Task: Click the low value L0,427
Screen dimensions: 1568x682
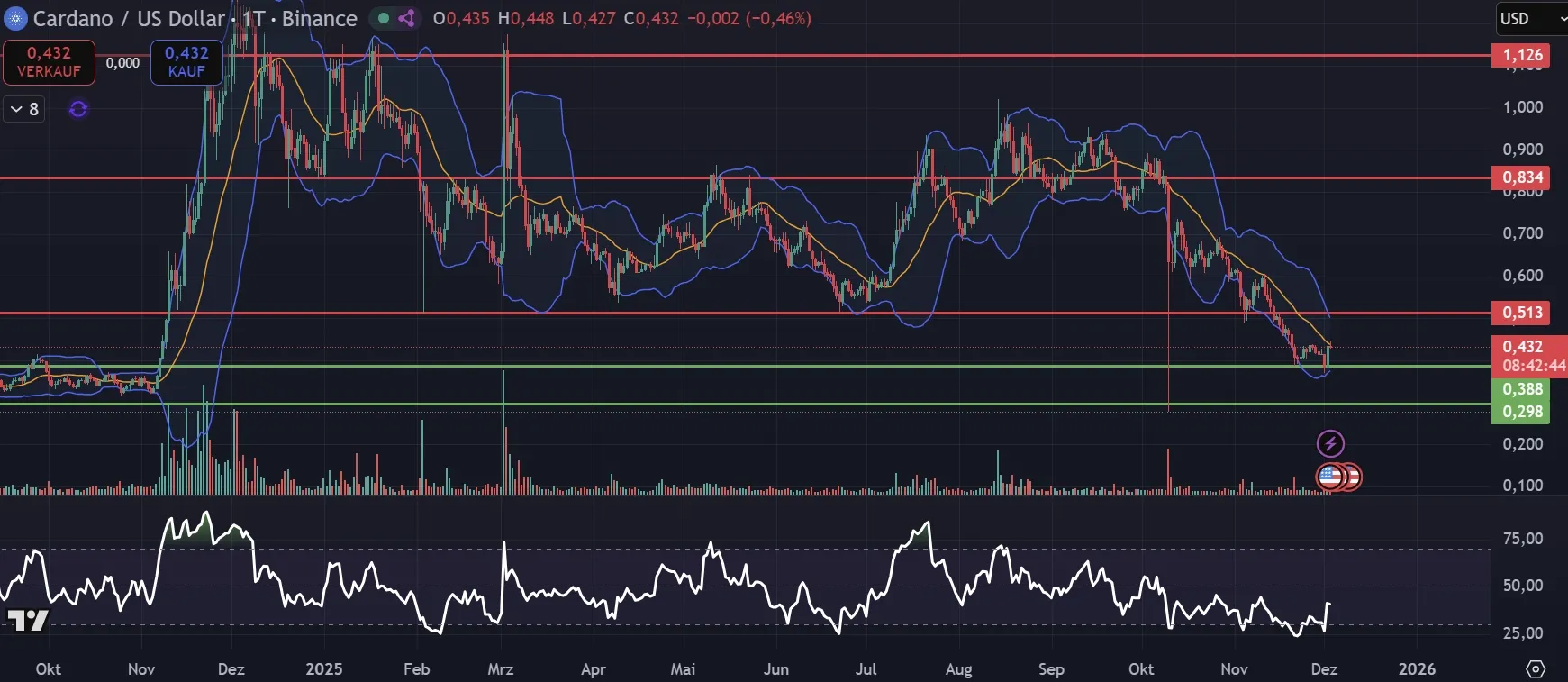Action: (x=589, y=18)
